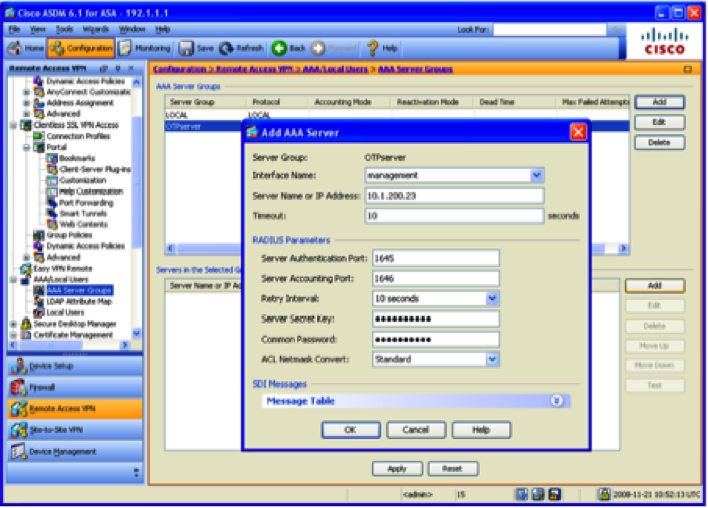The image size is (708, 508).
Task: Select the LOCAL server group row
Action: coord(396,115)
